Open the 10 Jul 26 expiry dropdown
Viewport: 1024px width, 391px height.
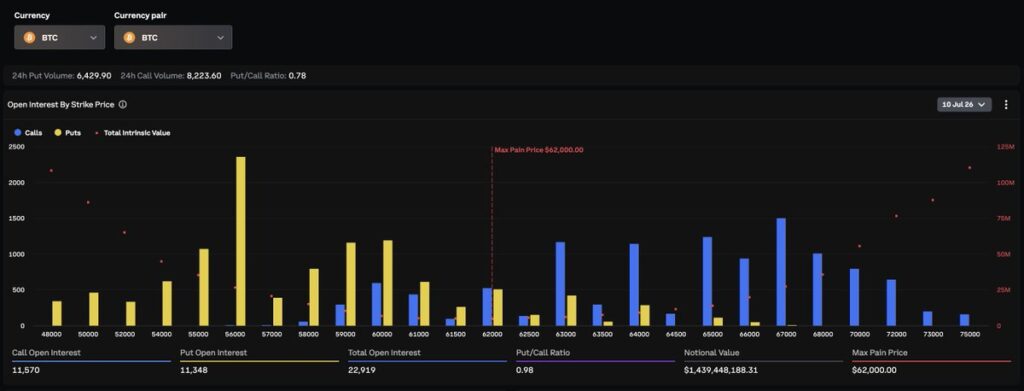pos(964,104)
